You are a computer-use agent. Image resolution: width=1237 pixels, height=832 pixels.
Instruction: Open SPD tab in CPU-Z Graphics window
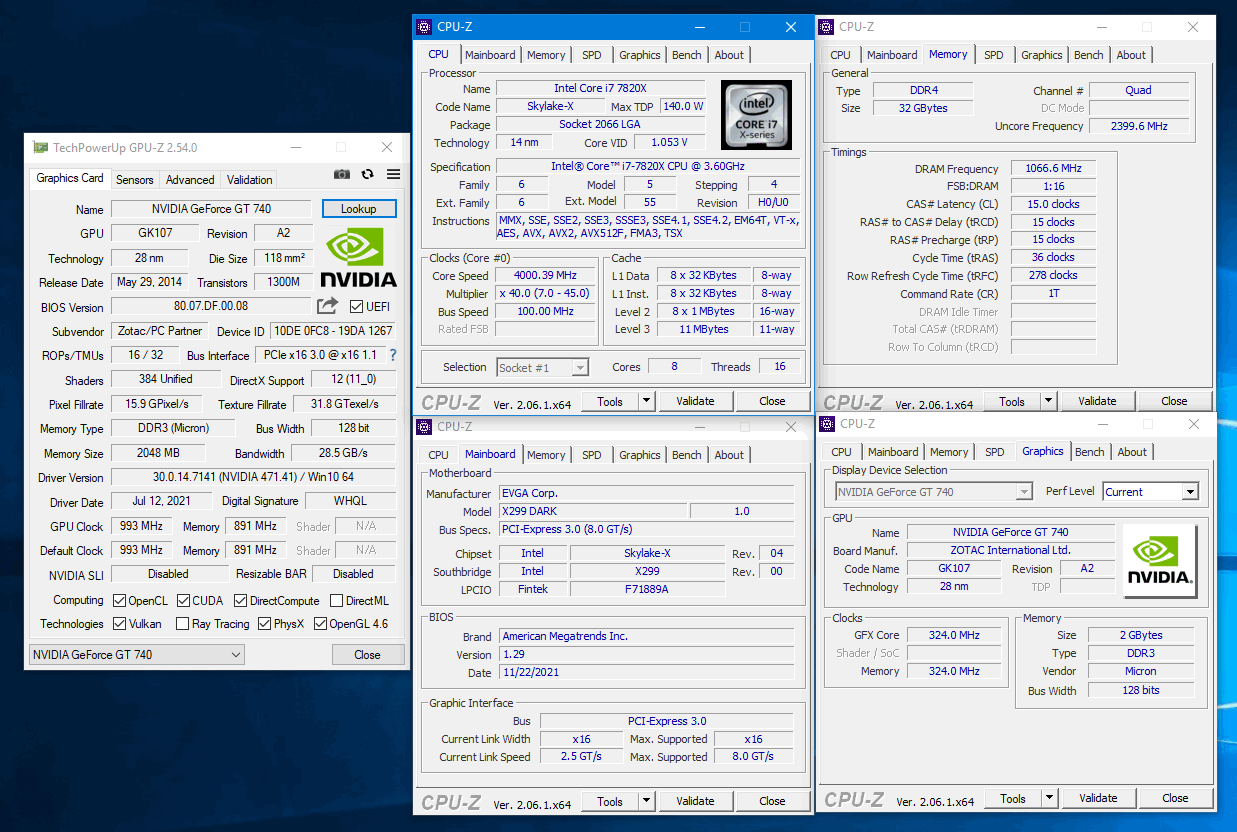pos(994,452)
